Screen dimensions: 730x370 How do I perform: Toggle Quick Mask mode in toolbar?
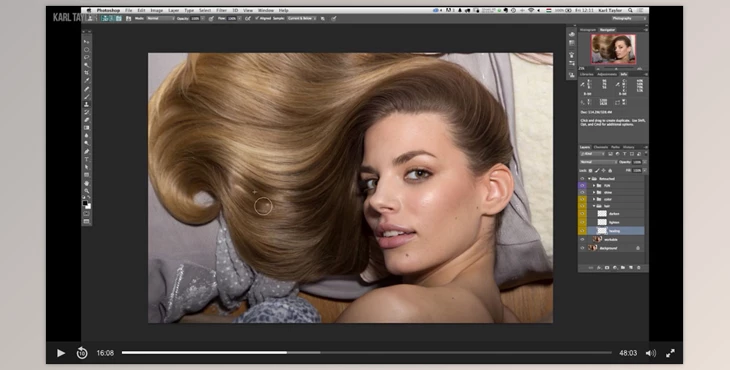pyautogui.click(x=87, y=214)
